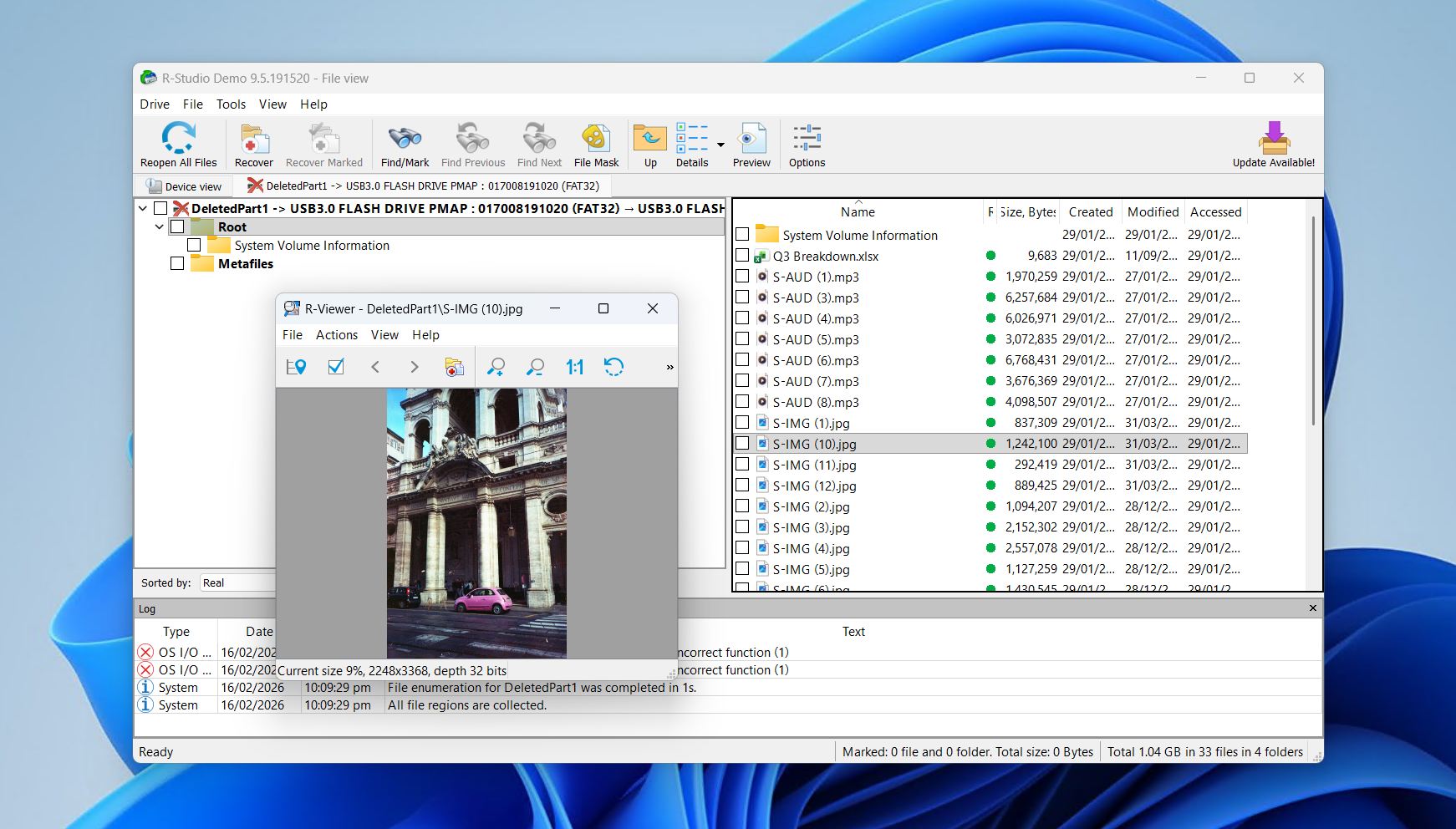Rotate the previewed image
Viewport: 1456px width, 829px height.
[x=614, y=367]
